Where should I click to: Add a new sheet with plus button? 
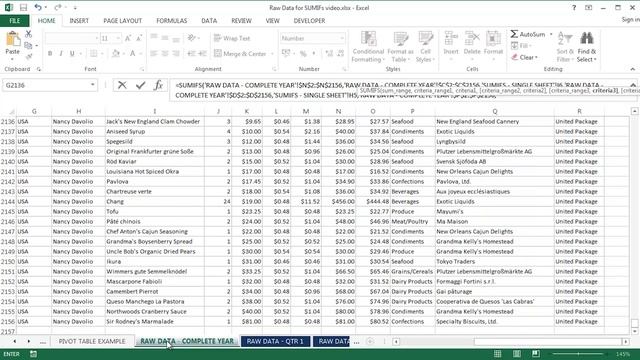370,341
